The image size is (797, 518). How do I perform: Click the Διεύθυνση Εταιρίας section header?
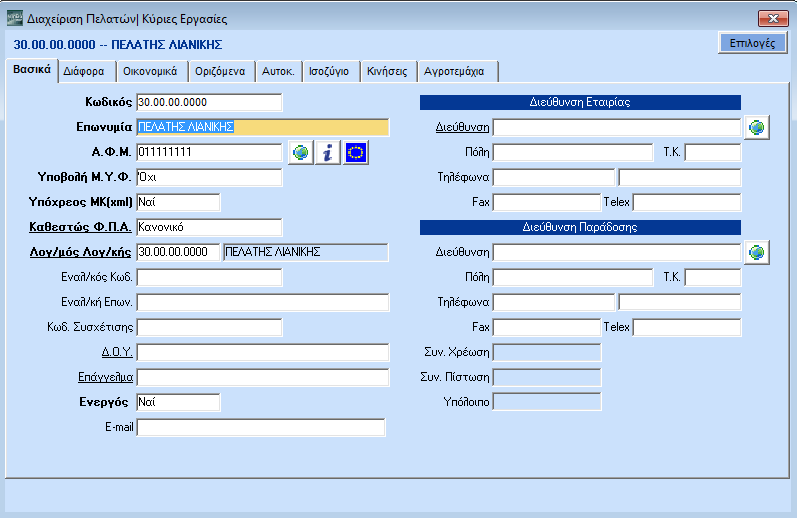[x=580, y=102]
